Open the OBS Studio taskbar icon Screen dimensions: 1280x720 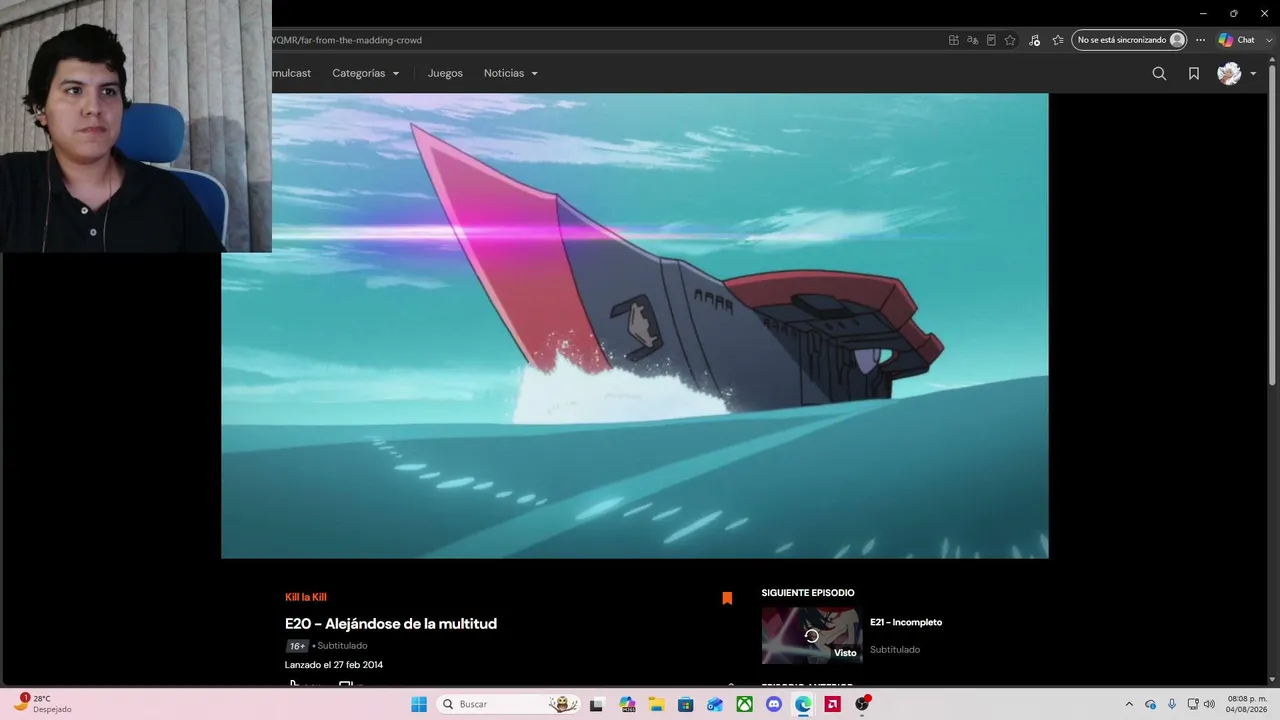coord(862,704)
